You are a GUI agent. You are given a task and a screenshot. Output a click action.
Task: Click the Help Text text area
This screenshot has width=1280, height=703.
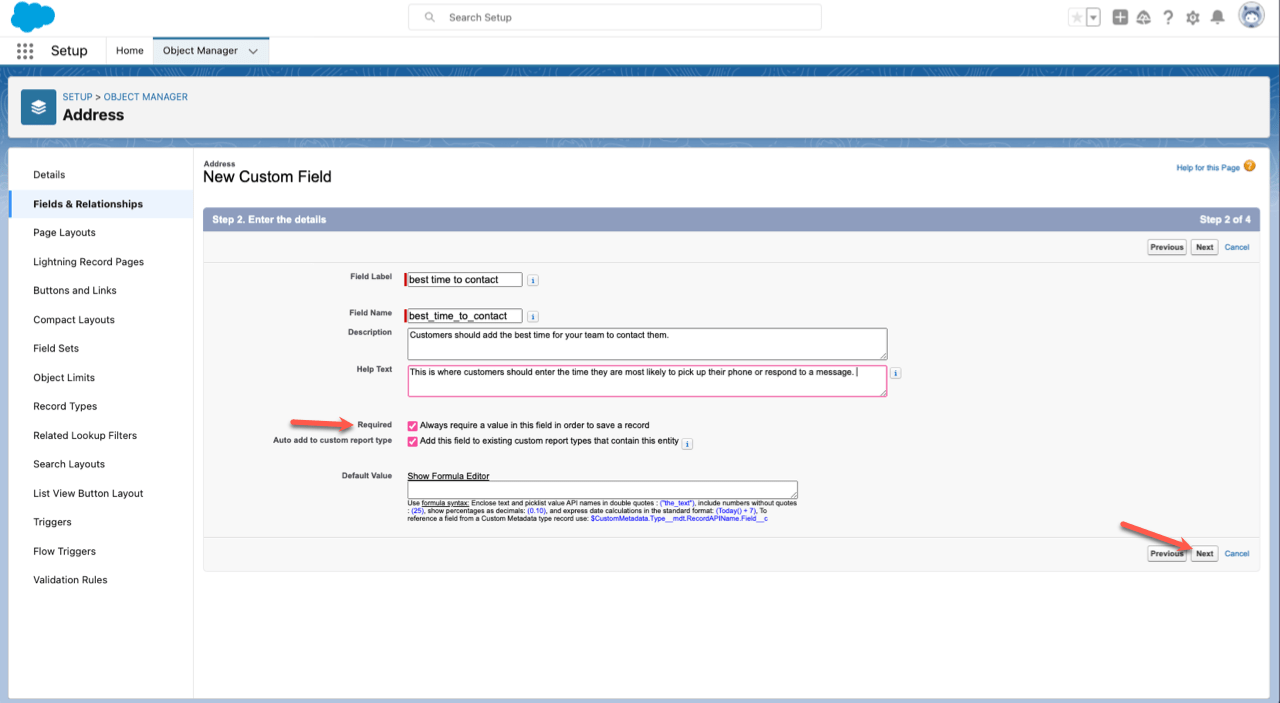click(647, 381)
